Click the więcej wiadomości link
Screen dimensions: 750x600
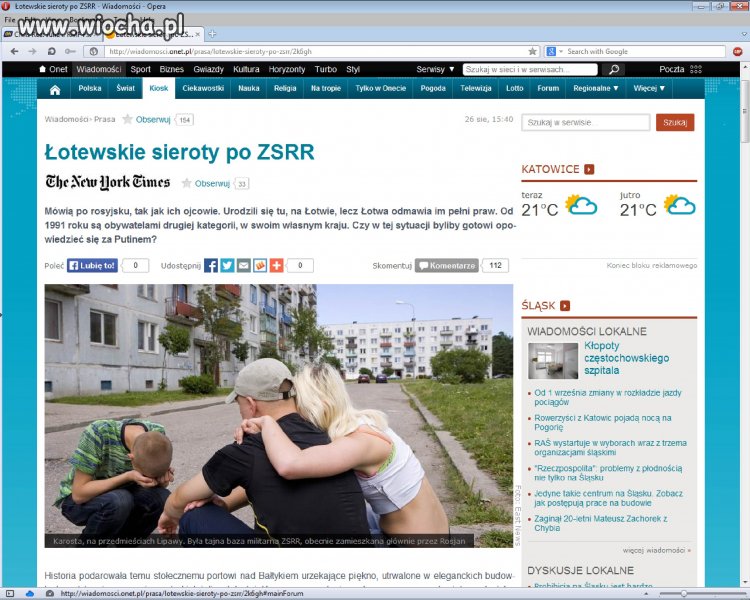pyautogui.click(x=657, y=550)
